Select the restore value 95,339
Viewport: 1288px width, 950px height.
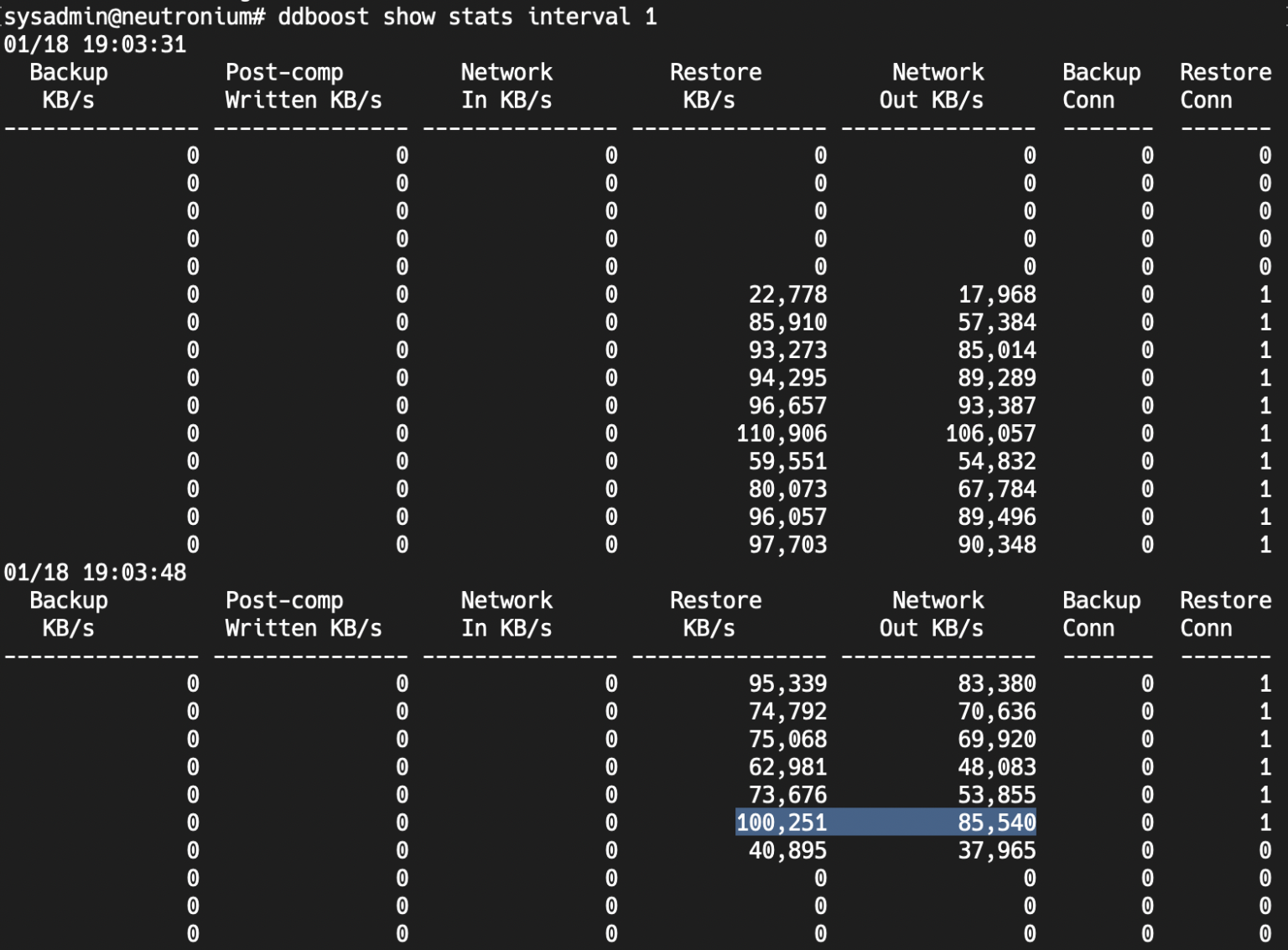787,683
